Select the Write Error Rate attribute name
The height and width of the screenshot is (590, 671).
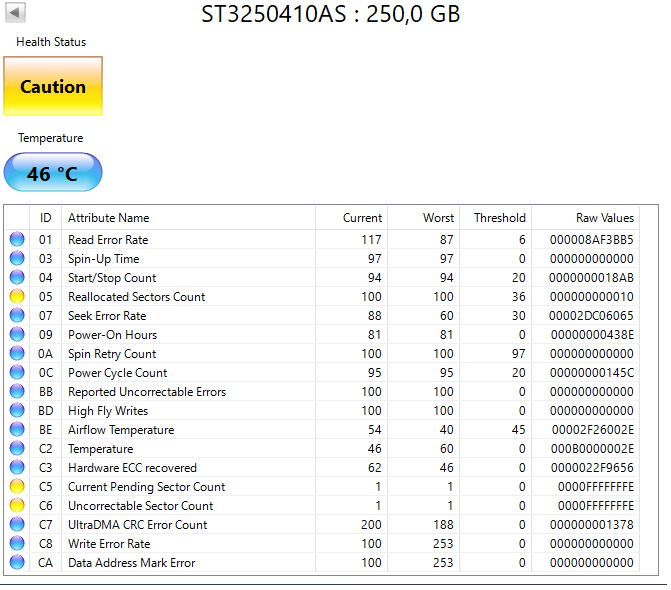[109, 544]
